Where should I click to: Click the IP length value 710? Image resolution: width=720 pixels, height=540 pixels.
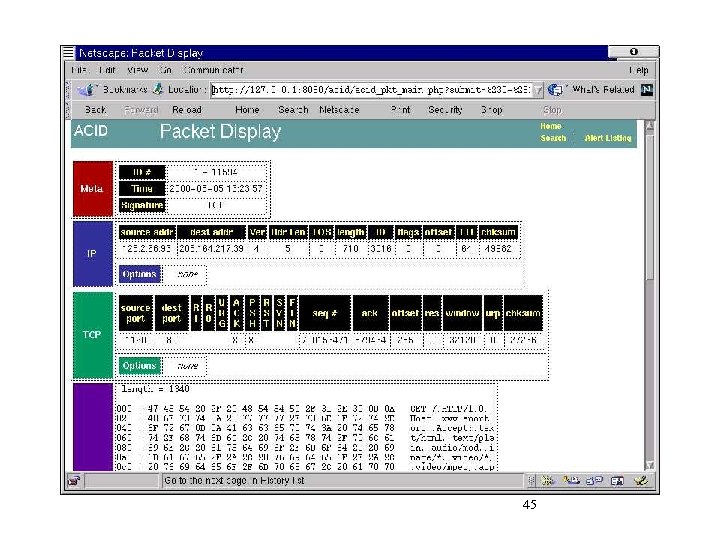(x=350, y=249)
